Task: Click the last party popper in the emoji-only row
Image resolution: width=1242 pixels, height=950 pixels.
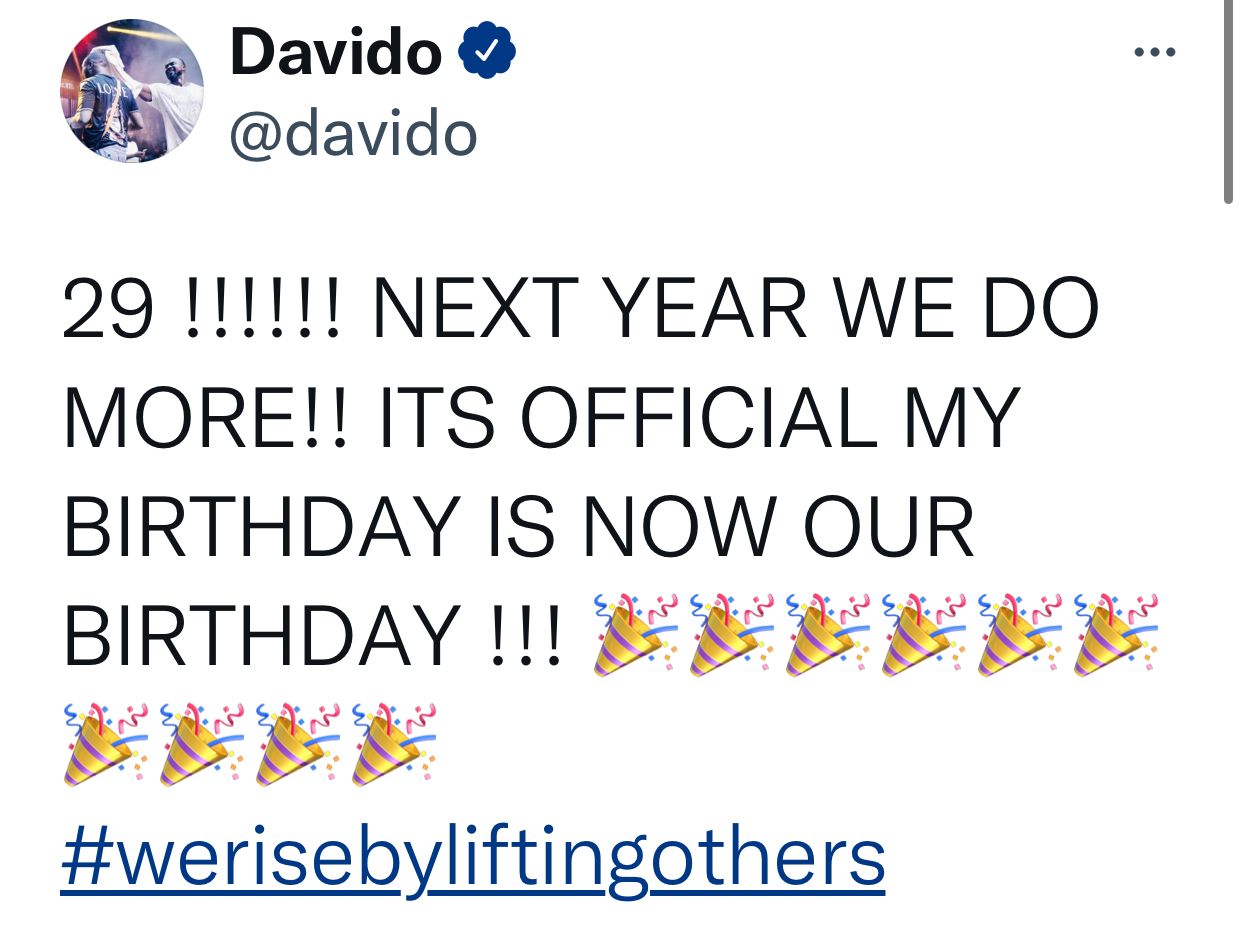Action: (393, 744)
